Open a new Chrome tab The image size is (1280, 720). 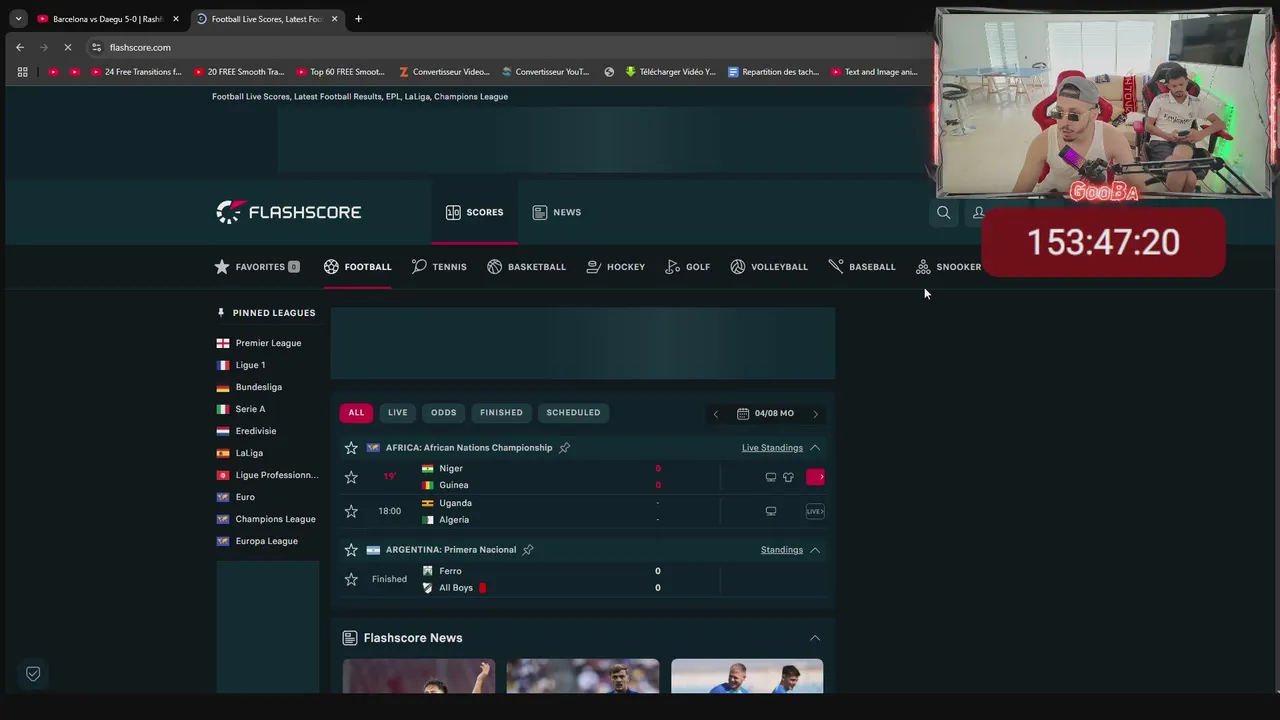click(358, 19)
